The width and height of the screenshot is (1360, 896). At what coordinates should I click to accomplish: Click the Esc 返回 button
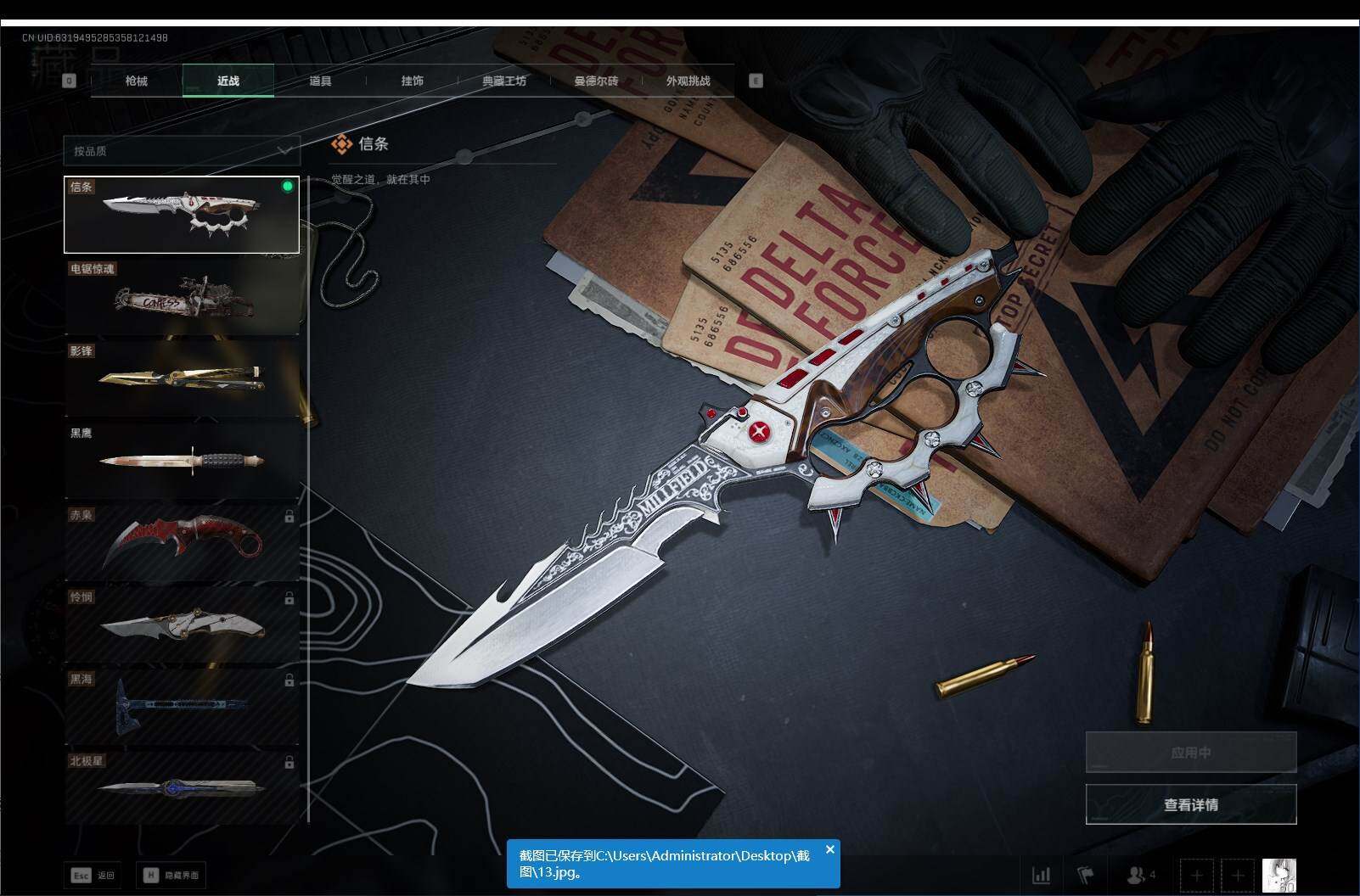pos(93,875)
